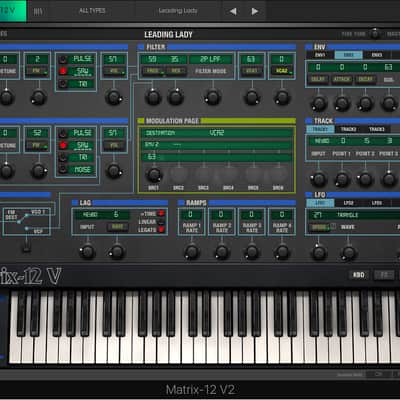Click the VCA1 level knob
Screen dimensions: 400x400
(252, 97)
